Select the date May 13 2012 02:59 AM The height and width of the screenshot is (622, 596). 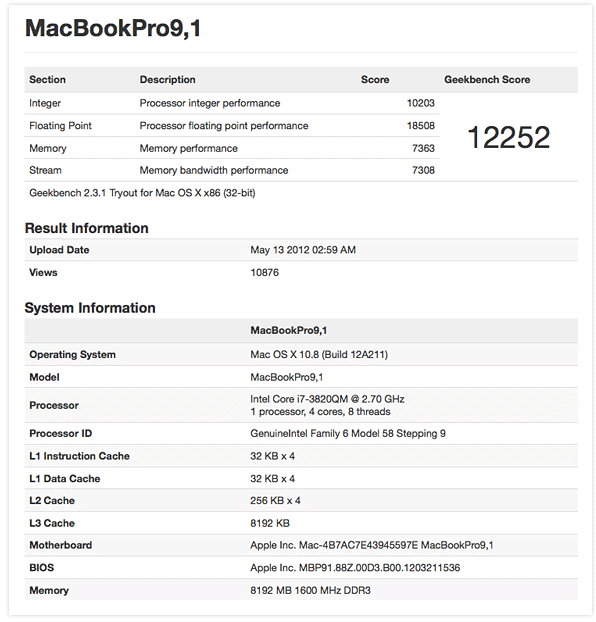[x=303, y=250]
